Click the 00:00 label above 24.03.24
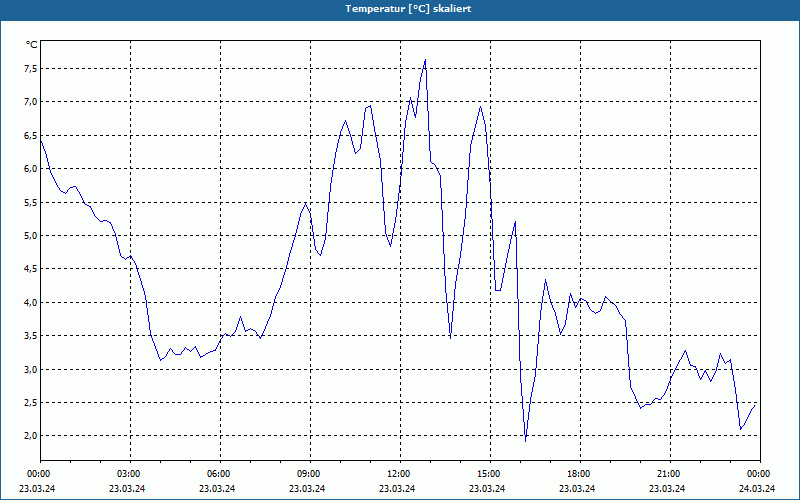The height and width of the screenshot is (500, 800). point(757,474)
